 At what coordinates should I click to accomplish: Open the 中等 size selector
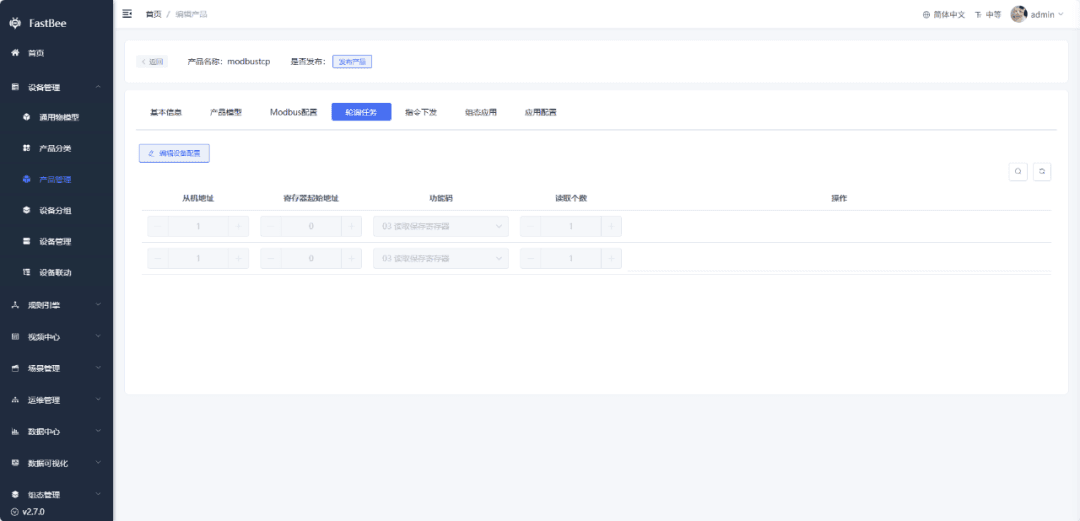coord(988,14)
